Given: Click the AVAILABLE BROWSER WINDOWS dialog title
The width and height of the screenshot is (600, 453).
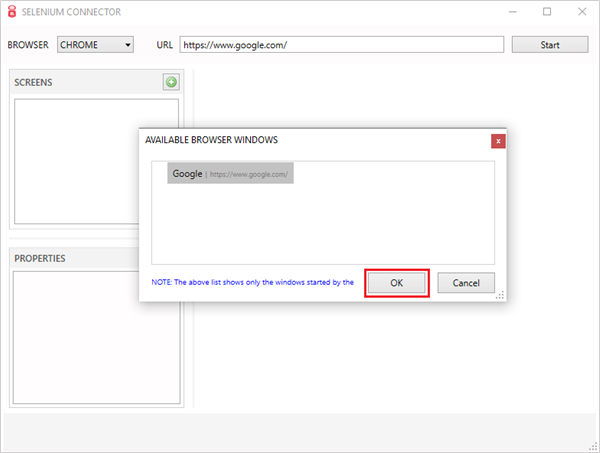Looking at the screenshot, I should pyautogui.click(x=211, y=140).
